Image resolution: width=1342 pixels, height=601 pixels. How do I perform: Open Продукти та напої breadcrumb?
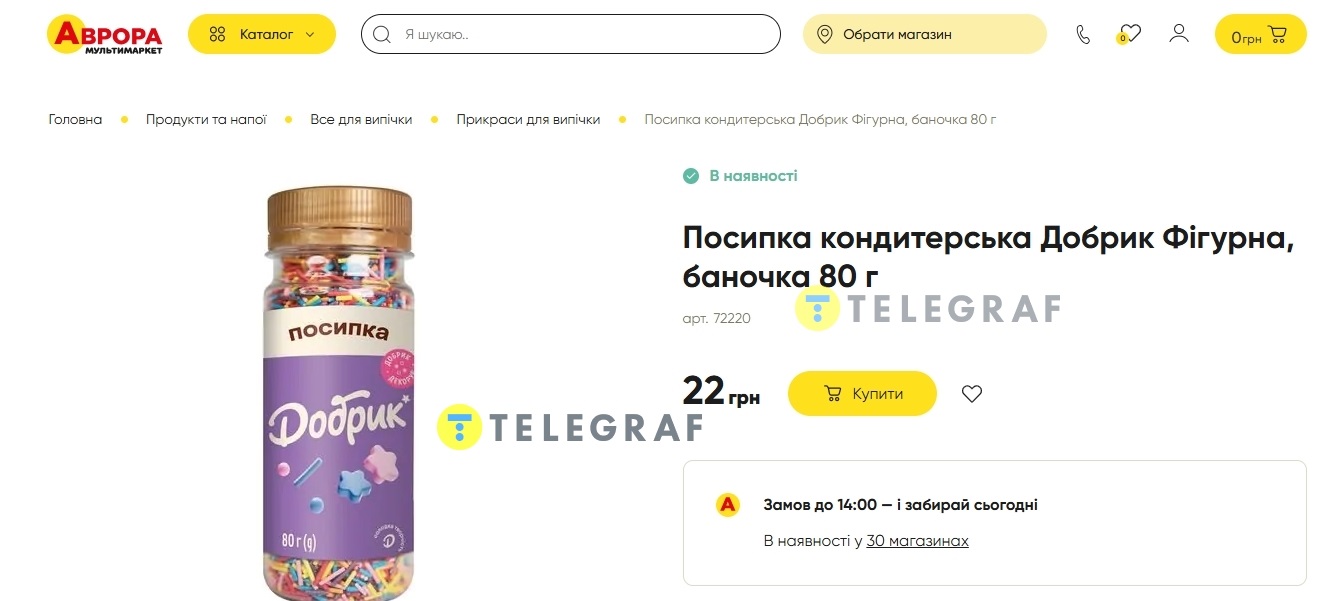206,120
